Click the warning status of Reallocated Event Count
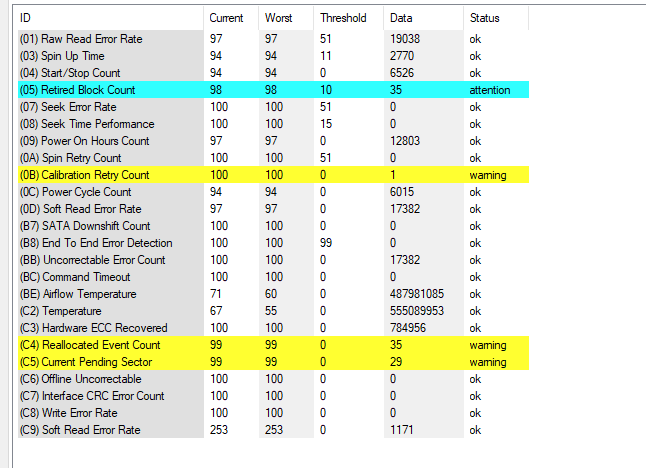 tap(488, 345)
